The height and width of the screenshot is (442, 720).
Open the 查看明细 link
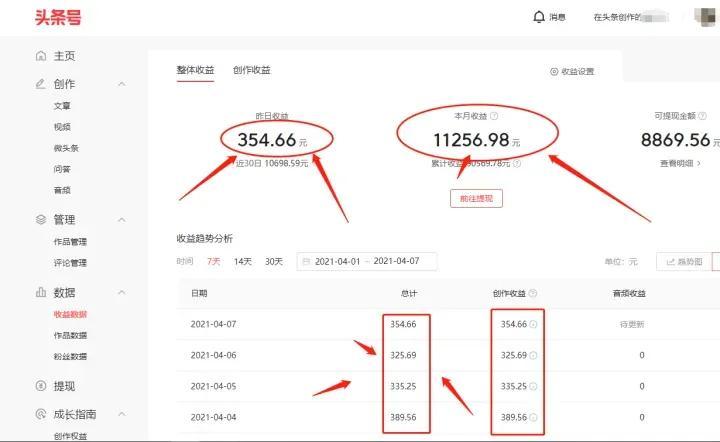coord(680,163)
